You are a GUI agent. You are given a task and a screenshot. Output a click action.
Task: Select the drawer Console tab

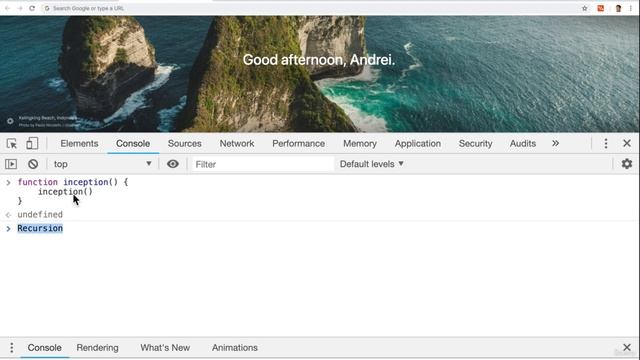tap(44, 348)
